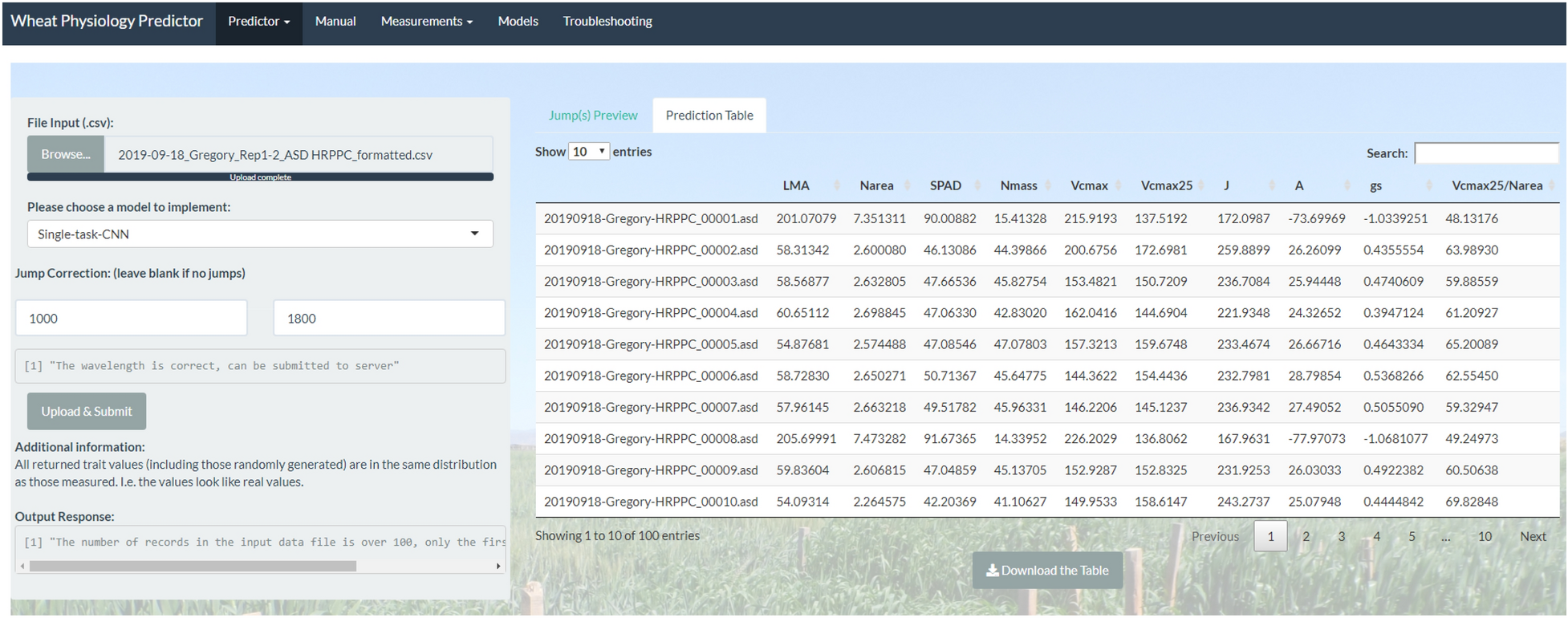Screen dimensions: 1568x618
Task: Click the Showing 1 to 10 of 100 entries text
Action: coord(617,535)
